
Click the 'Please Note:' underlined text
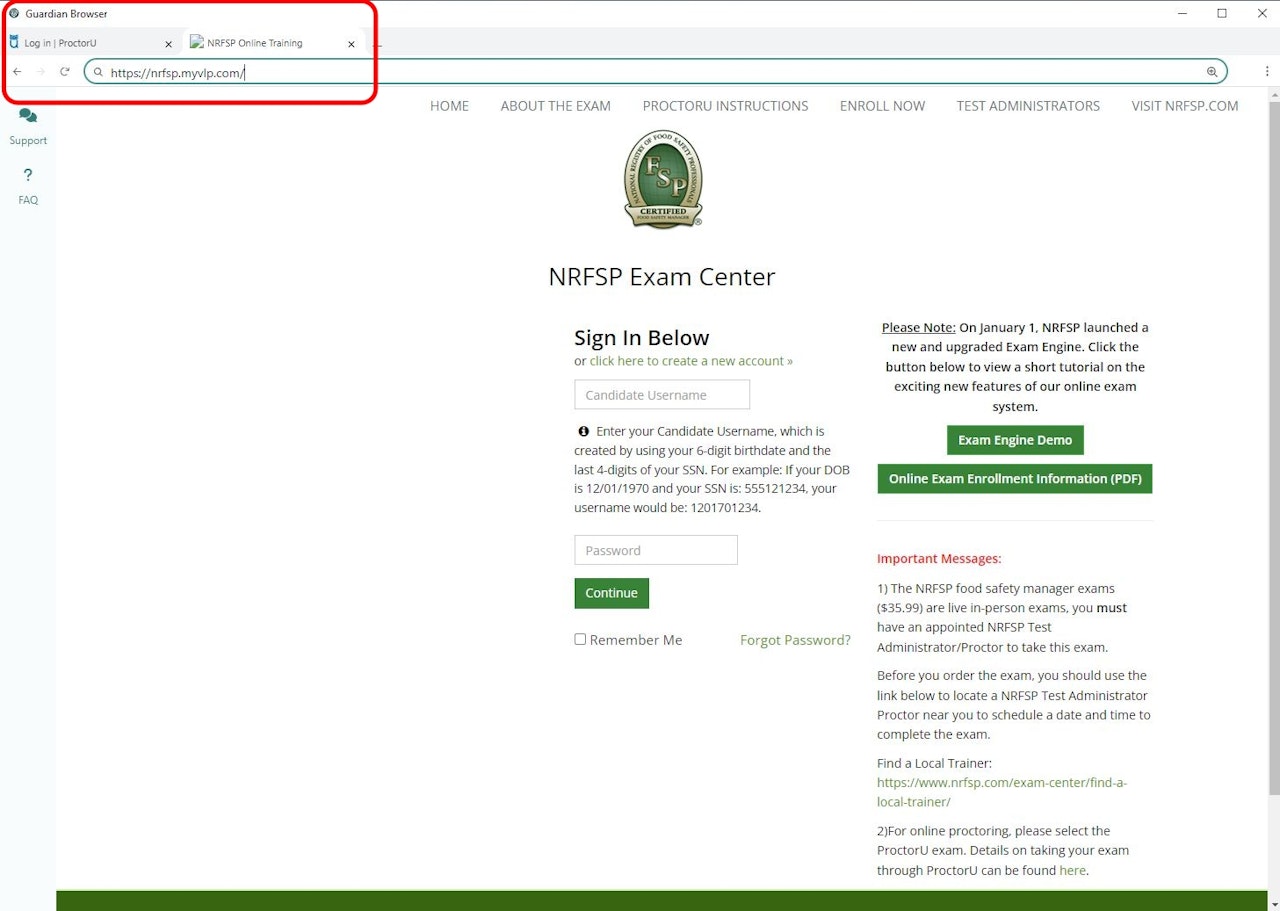pos(919,327)
